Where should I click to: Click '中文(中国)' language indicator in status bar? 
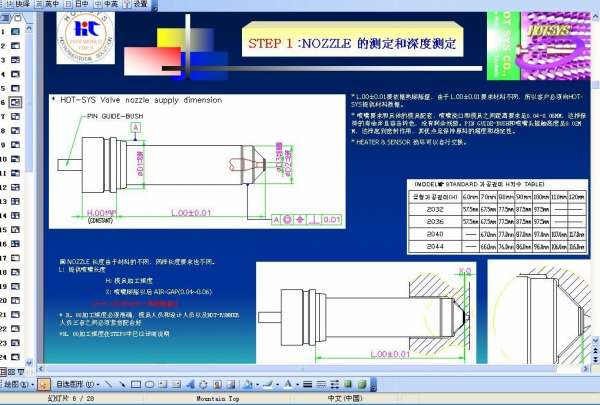pyautogui.click(x=345, y=398)
